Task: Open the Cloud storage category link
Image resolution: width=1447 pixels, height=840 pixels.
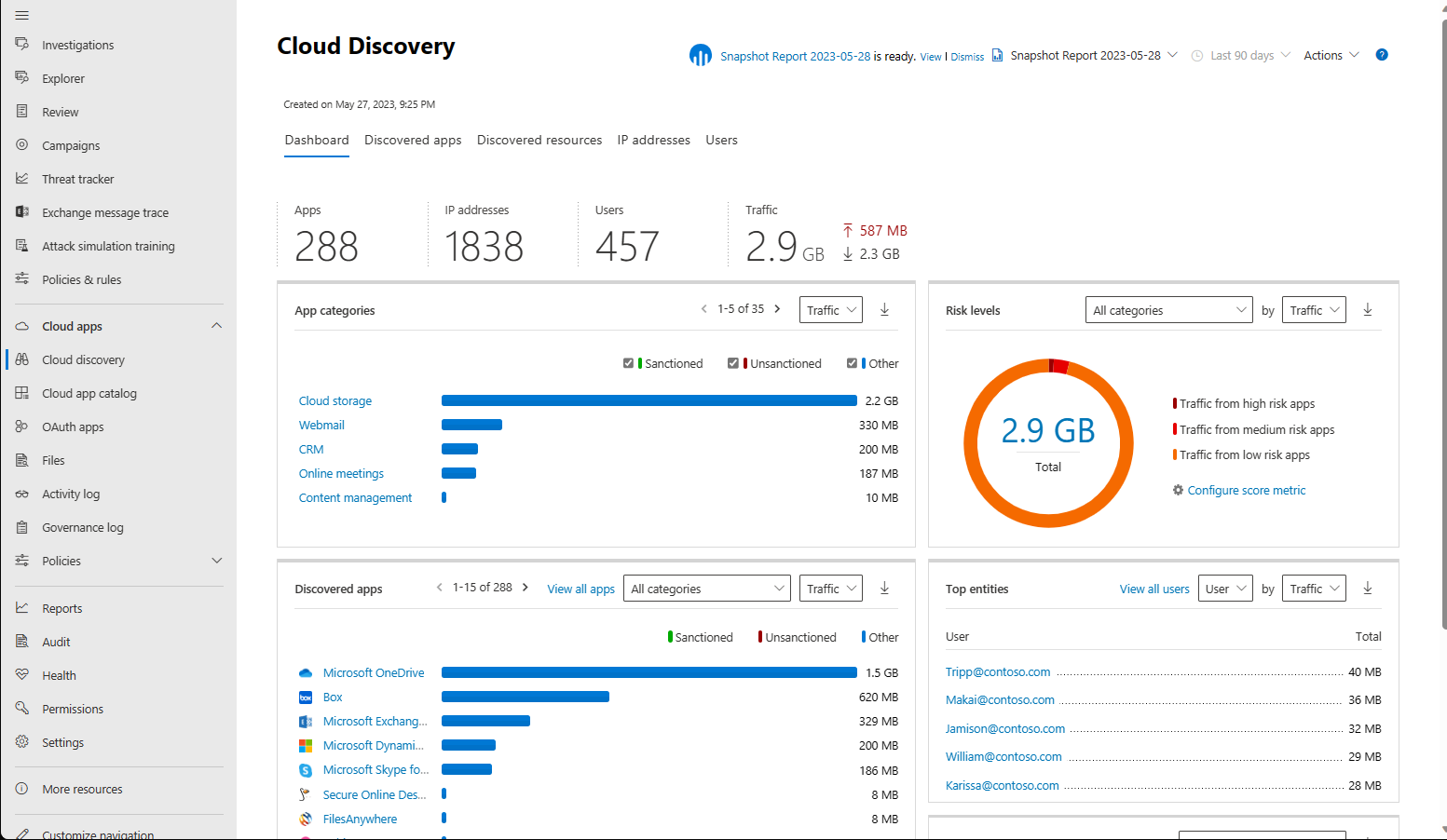Action: tap(335, 400)
